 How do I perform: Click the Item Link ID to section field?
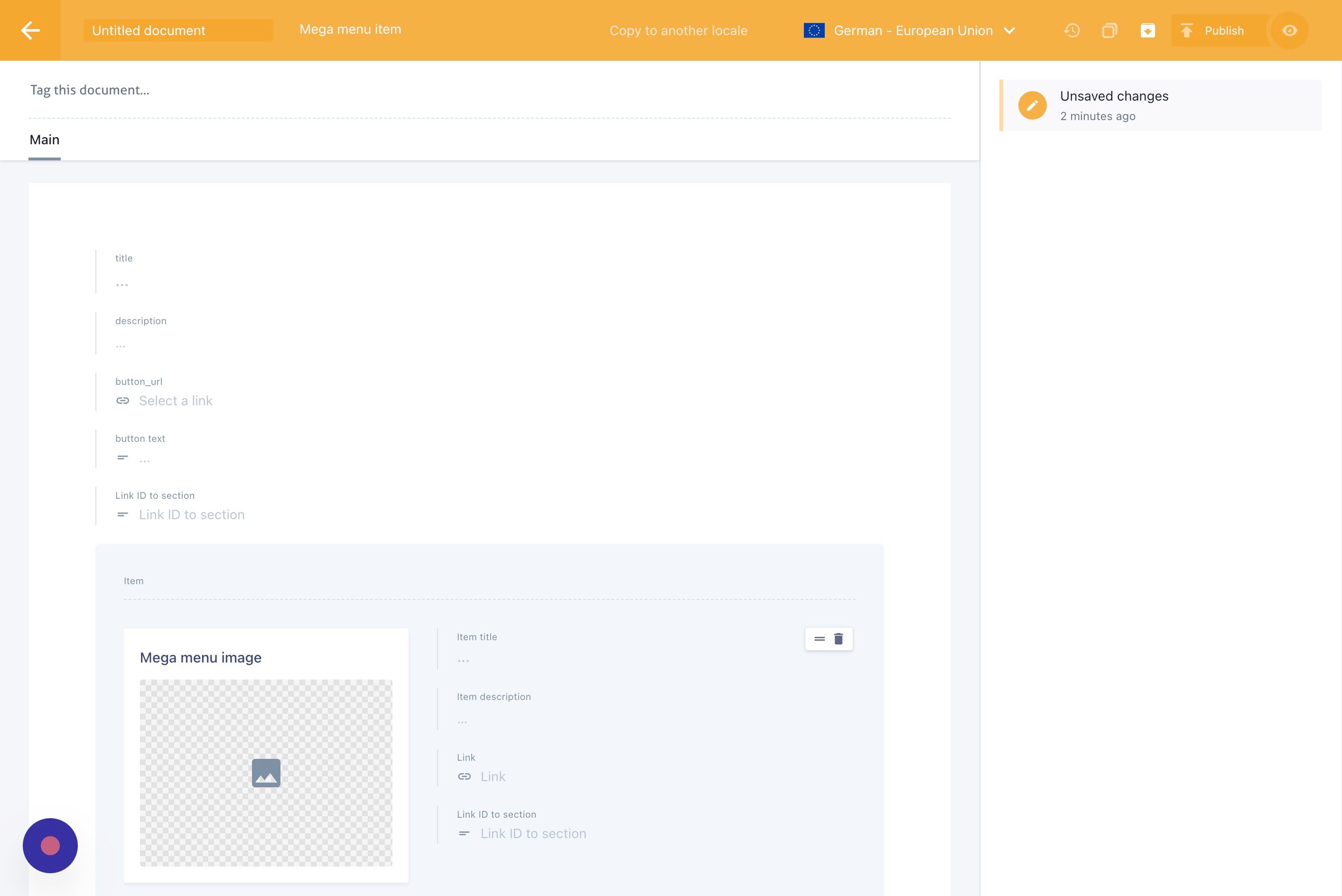click(x=533, y=833)
